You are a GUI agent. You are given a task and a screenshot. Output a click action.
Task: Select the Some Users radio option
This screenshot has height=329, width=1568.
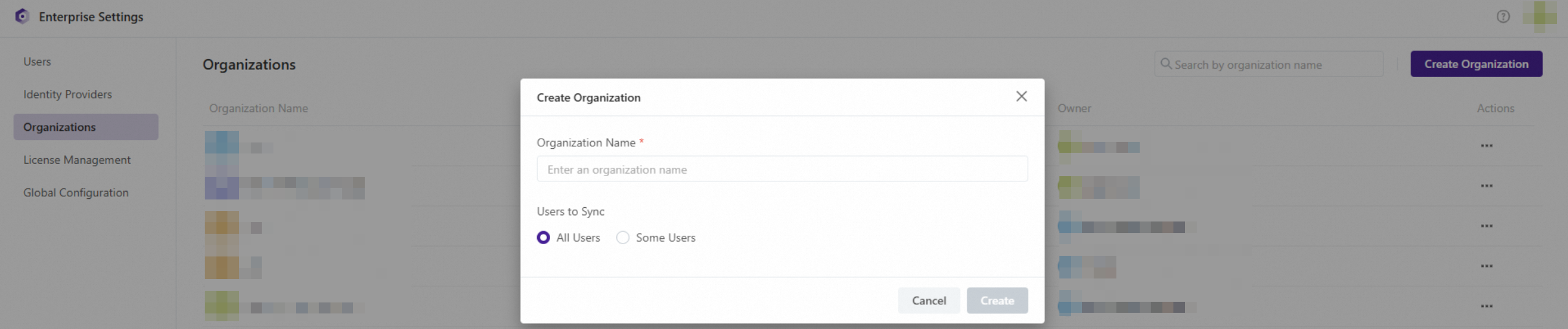coord(623,238)
